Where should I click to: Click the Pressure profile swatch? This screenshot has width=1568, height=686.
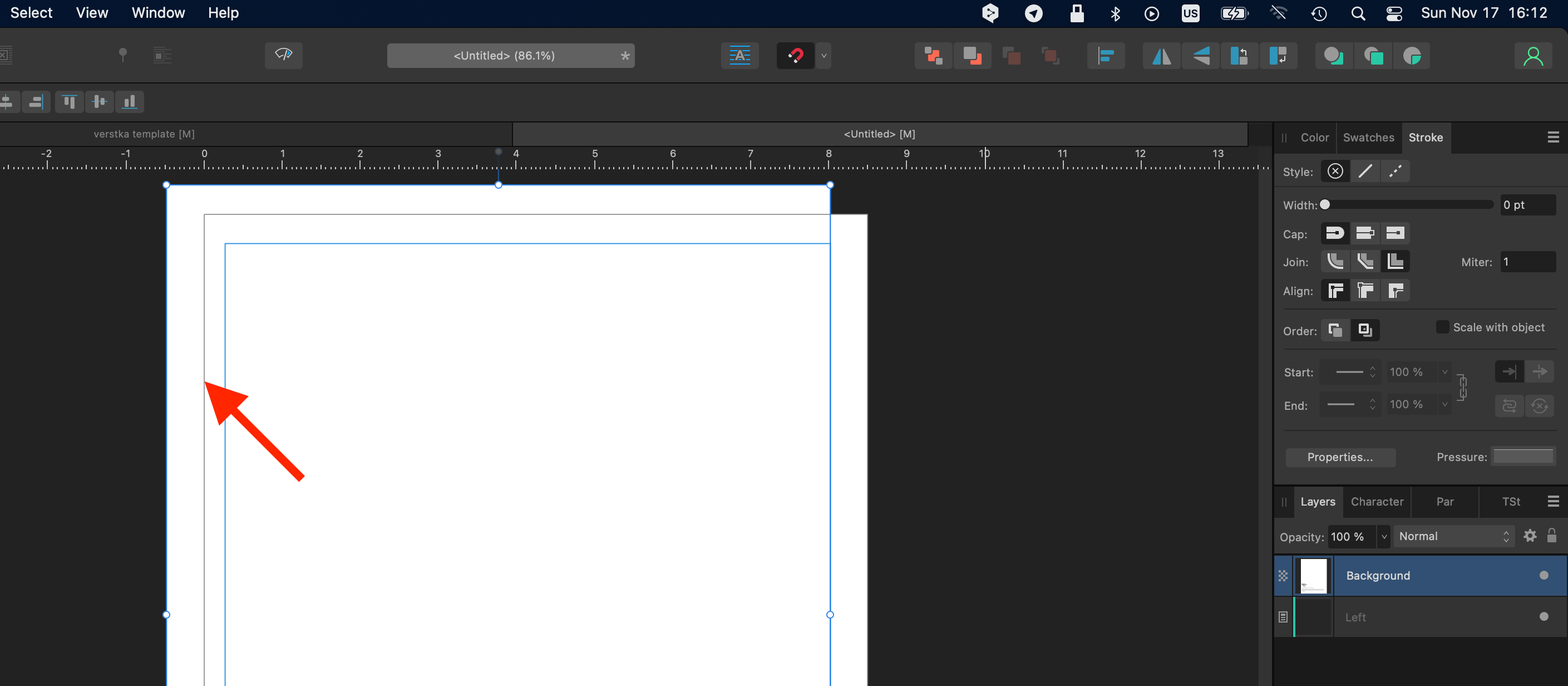point(1523,455)
